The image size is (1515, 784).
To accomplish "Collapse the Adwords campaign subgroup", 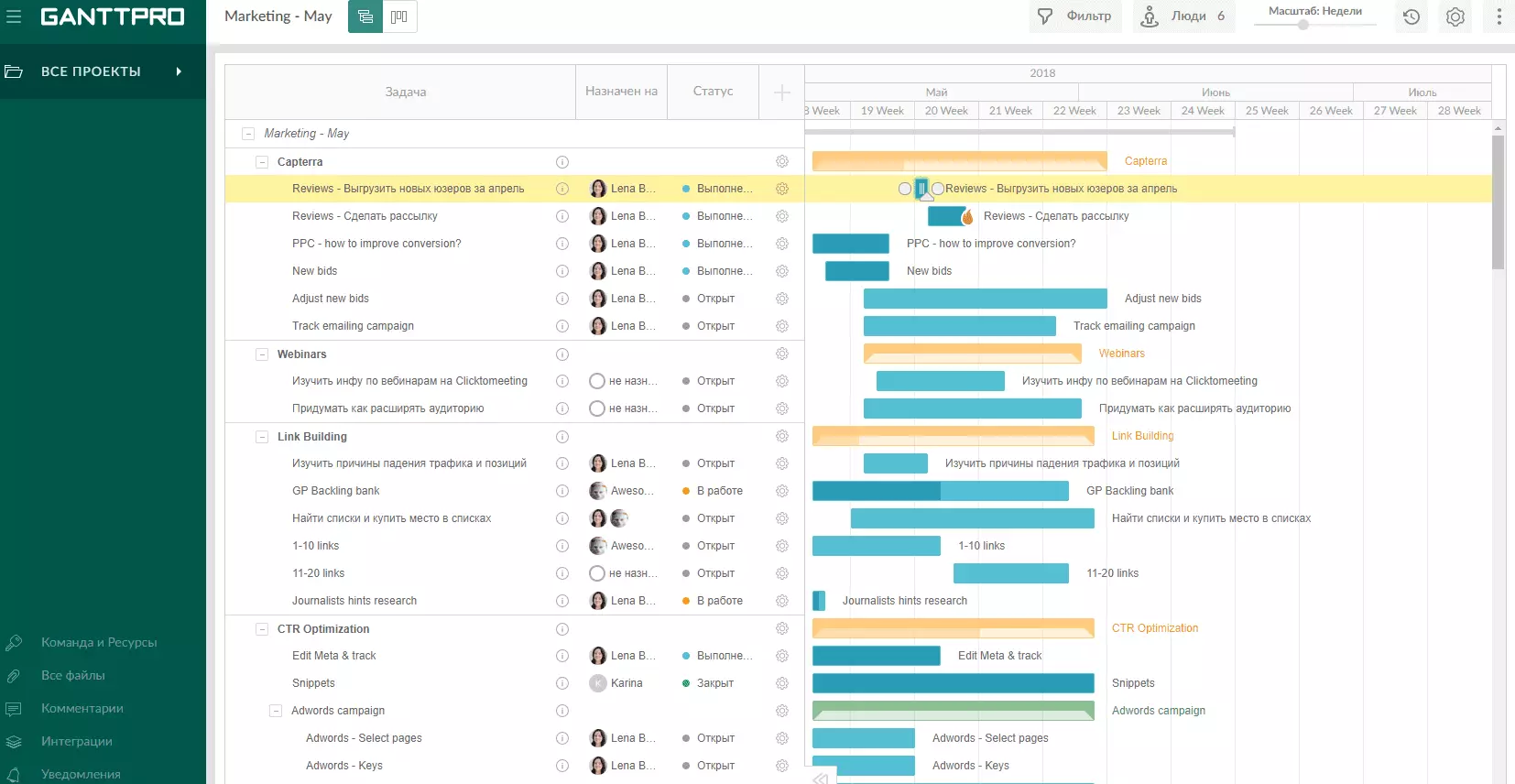I will click(276, 711).
